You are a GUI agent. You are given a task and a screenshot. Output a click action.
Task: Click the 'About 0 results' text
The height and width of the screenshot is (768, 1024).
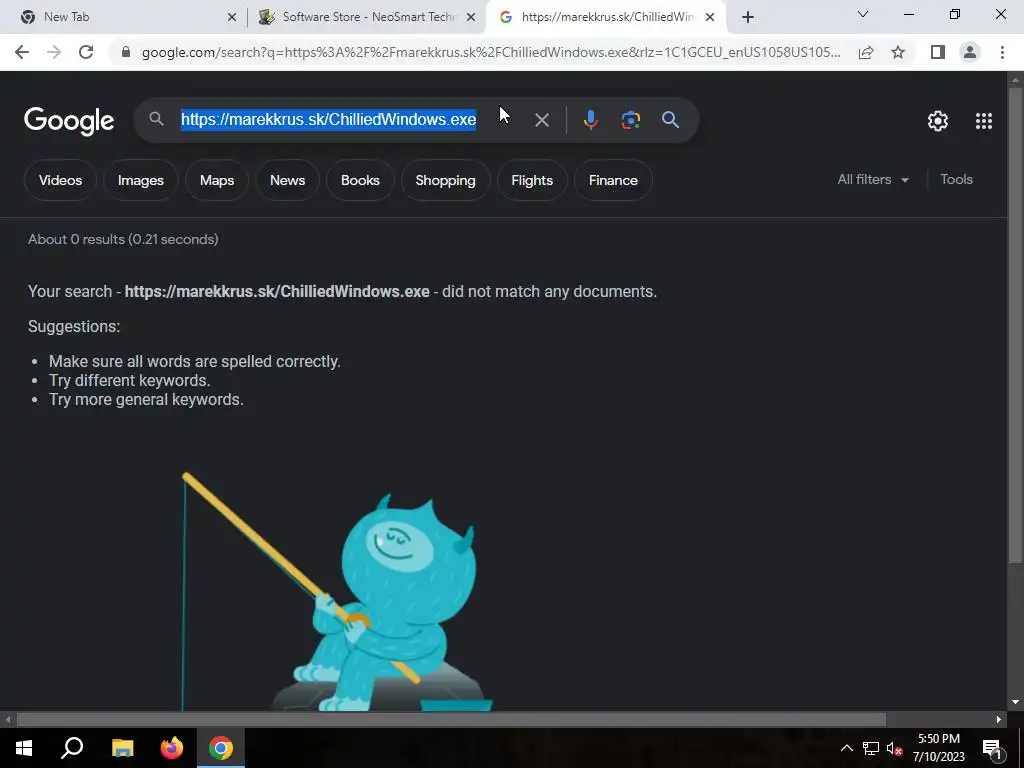[x=123, y=239]
